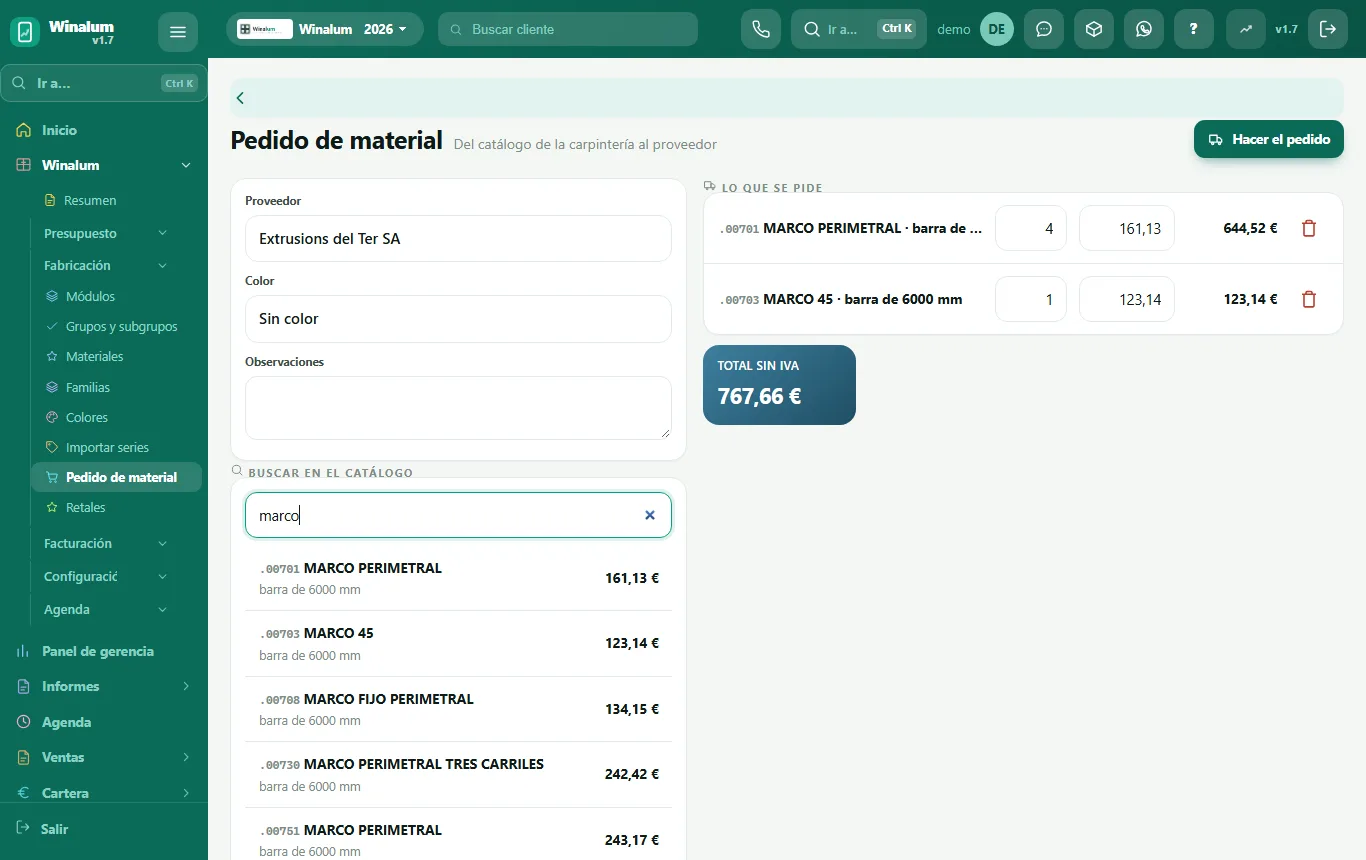Expand the Presupuesto submenu
This screenshot has height=860, width=1366.
[163, 233]
